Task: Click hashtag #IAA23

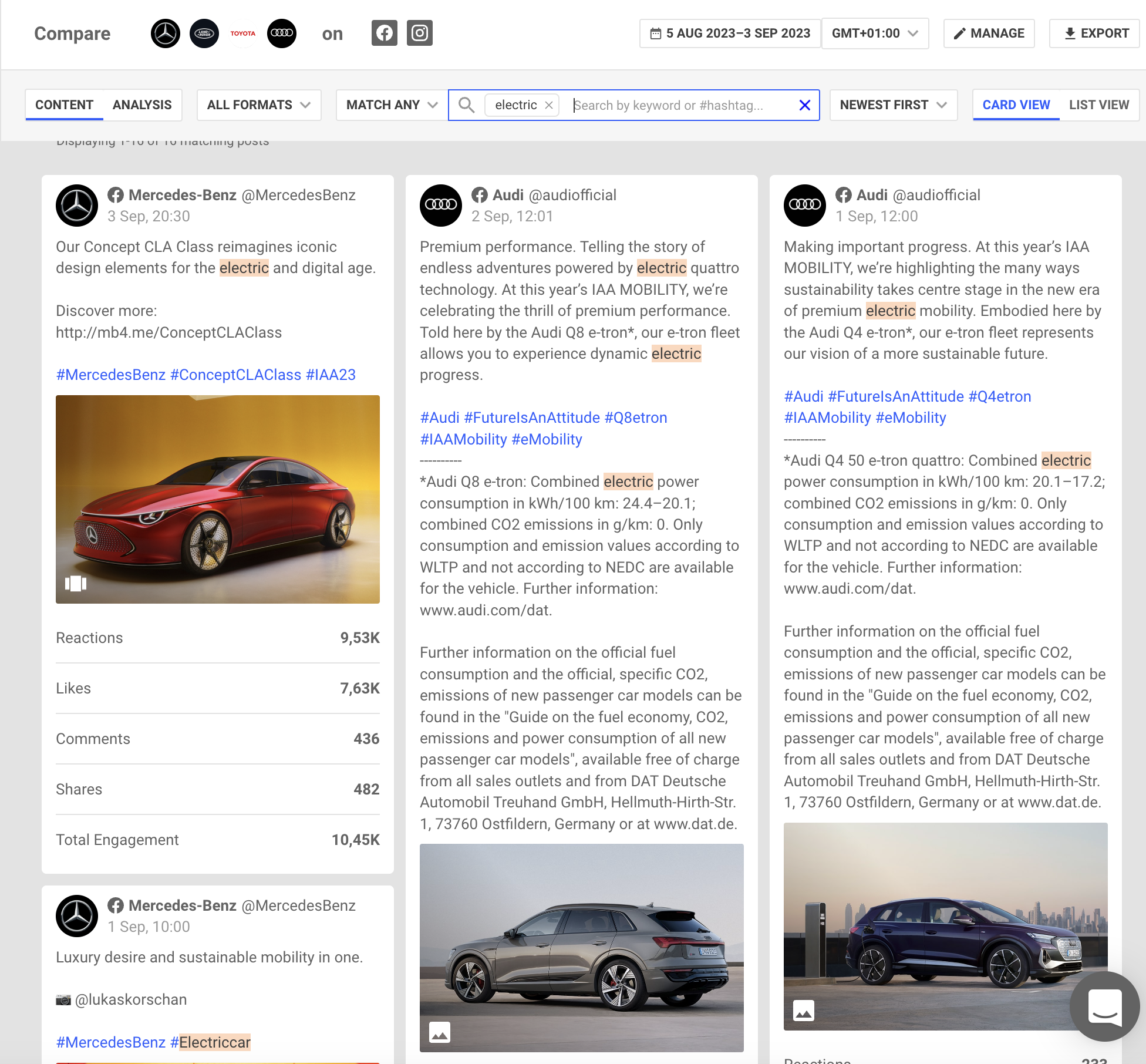Action: (331, 375)
